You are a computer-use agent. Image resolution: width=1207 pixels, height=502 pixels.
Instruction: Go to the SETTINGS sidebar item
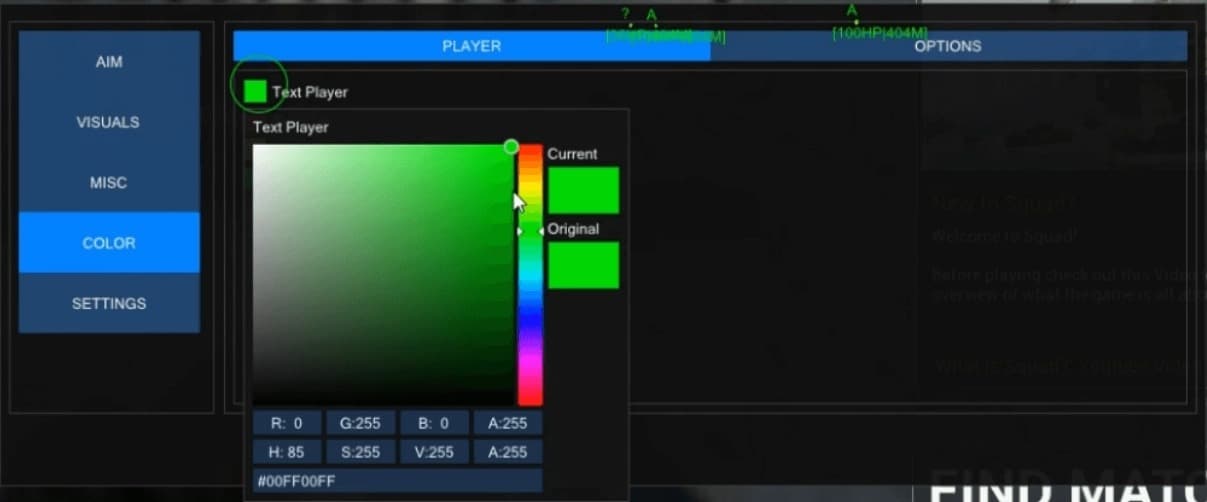point(109,303)
